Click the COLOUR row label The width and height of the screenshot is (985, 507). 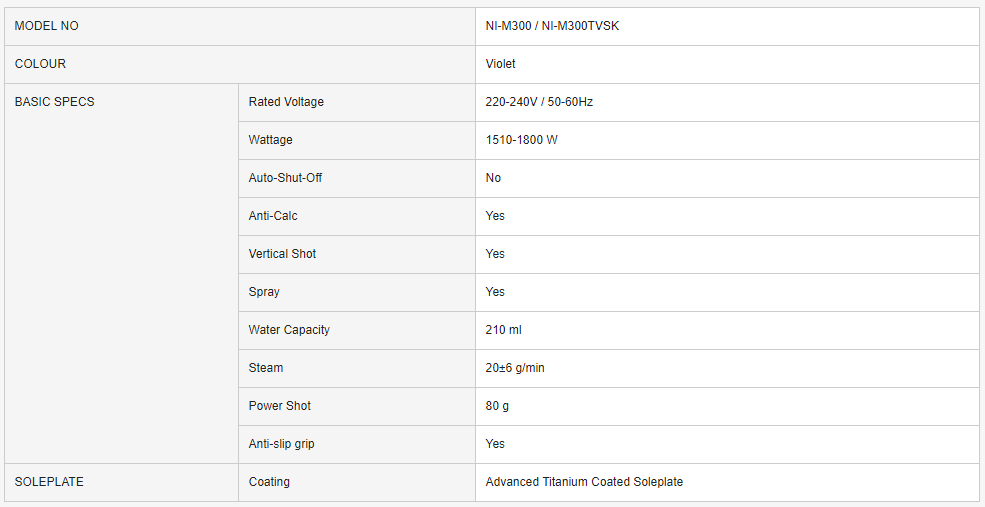coord(40,64)
